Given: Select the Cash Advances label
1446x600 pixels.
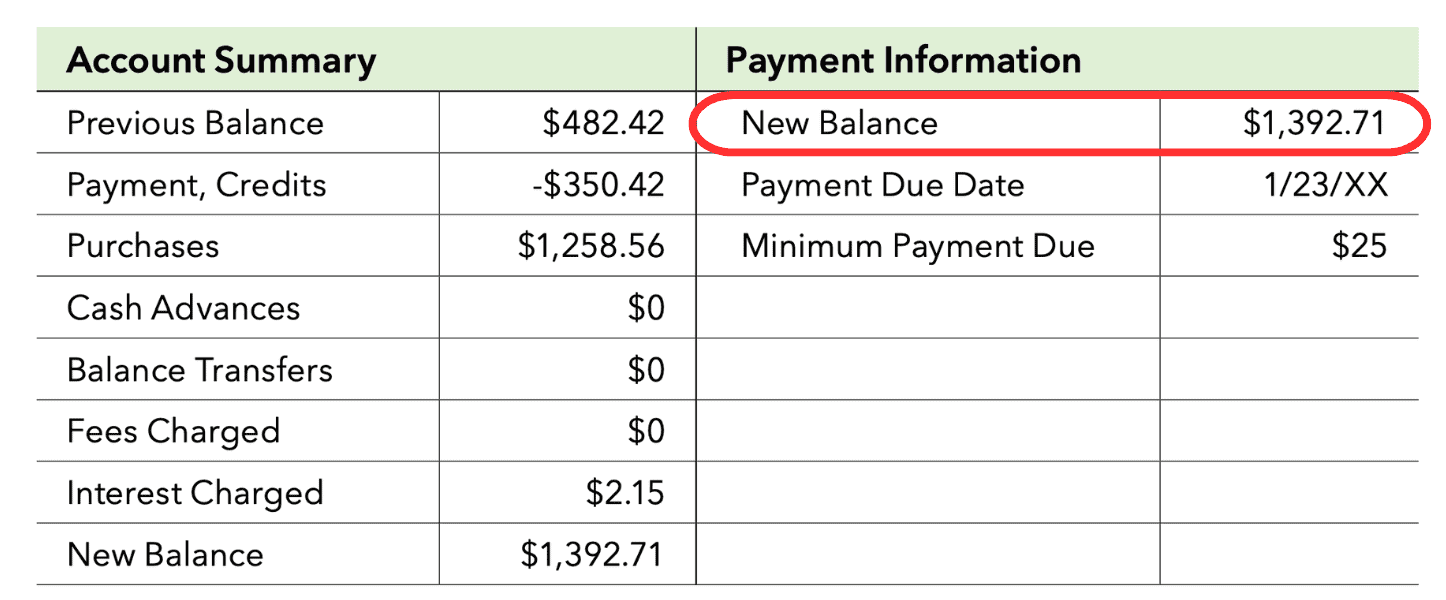Looking at the screenshot, I should [x=183, y=308].
